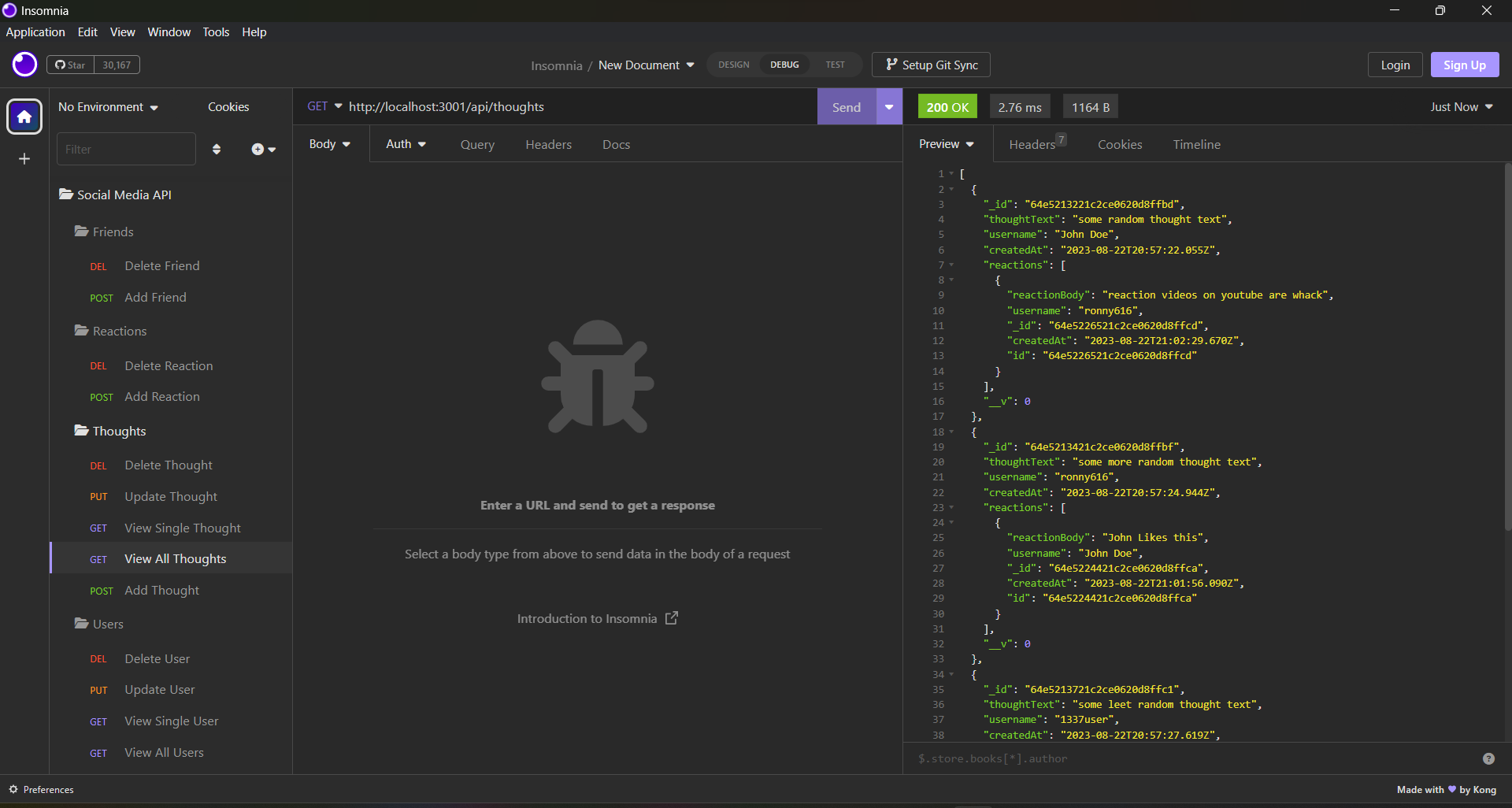Image resolution: width=1512 pixels, height=808 pixels.
Task: Collapse the reactions array with its disclosure triangle
Action: point(951,265)
